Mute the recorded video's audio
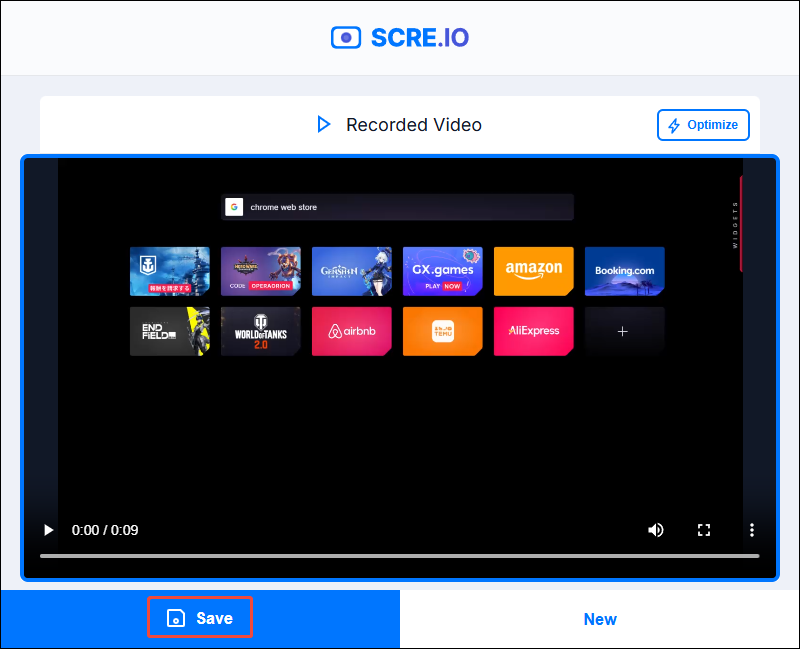The width and height of the screenshot is (800, 649). [656, 530]
